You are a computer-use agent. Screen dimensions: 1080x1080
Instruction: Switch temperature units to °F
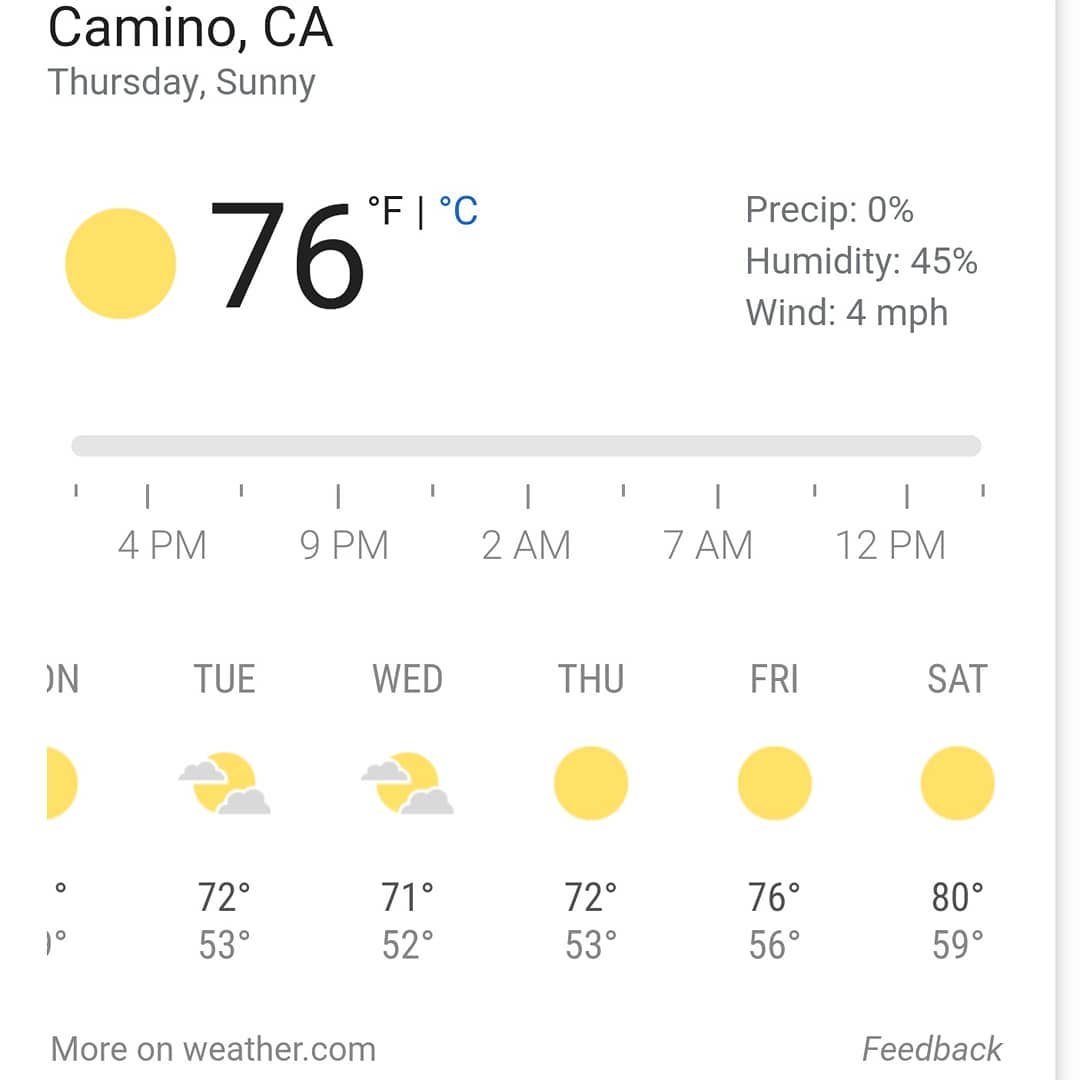tap(385, 211)
